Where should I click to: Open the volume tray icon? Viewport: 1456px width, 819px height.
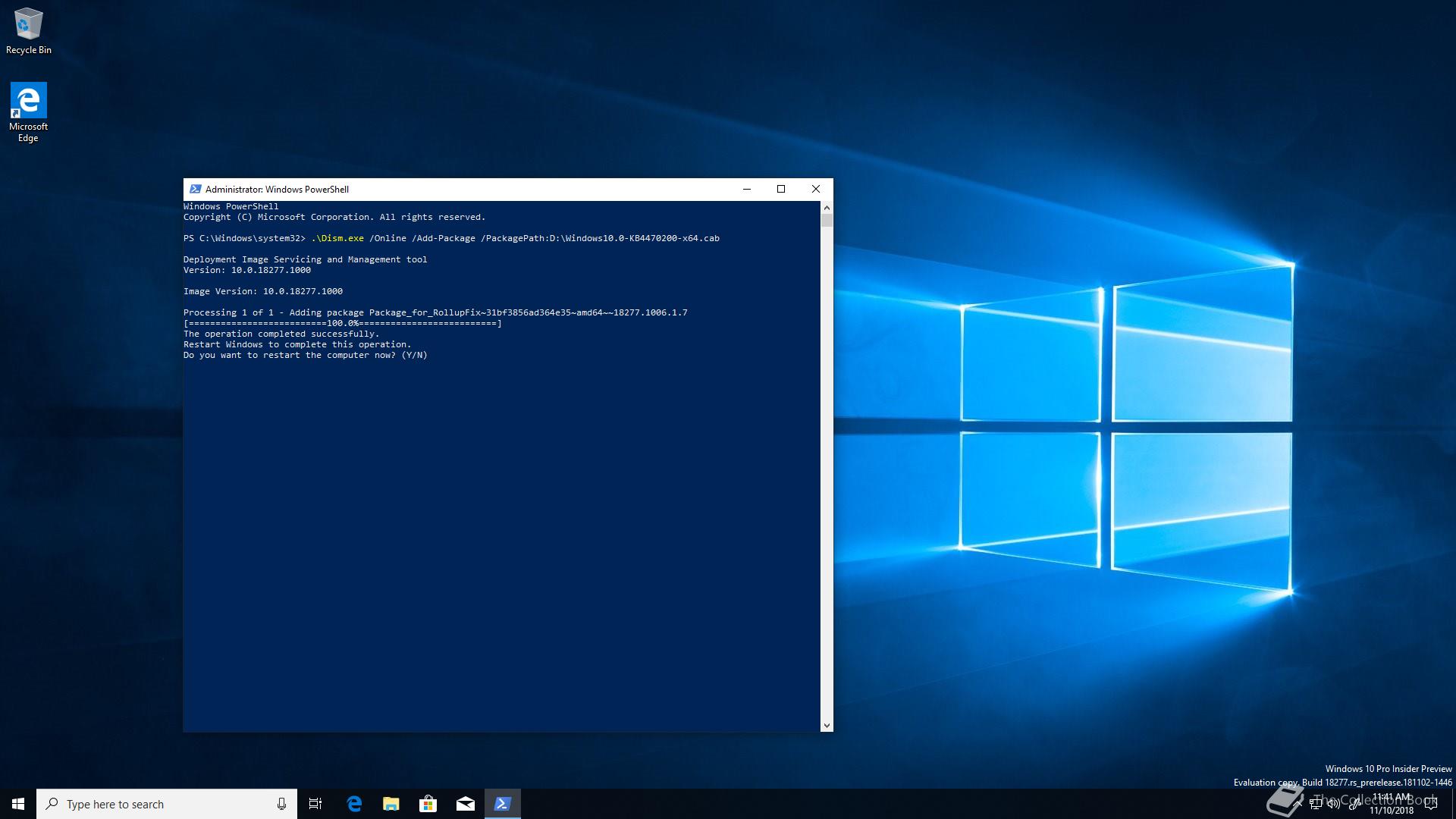pos(1334,804)
